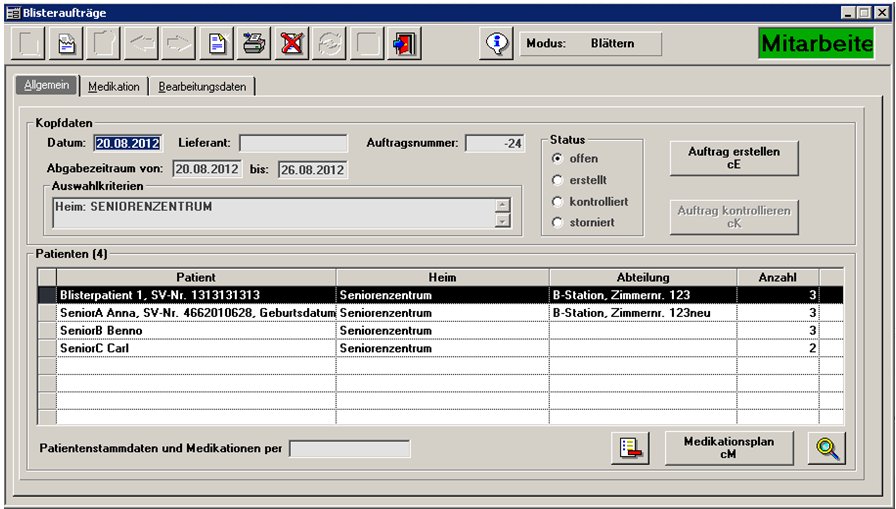Click the red X delete icon

291,44
